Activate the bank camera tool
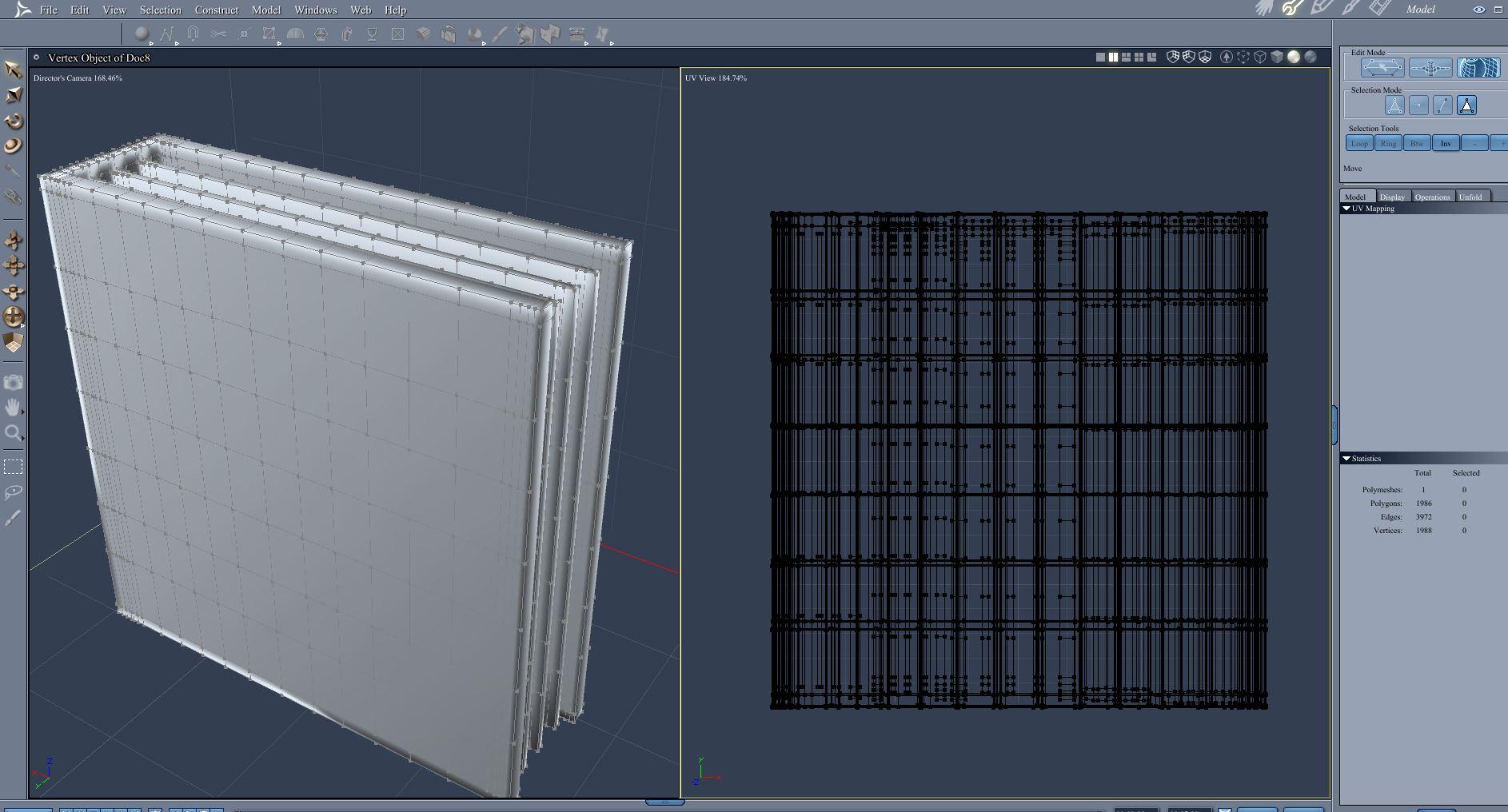Viewport: 1508px width, 812px height. (13, 291)
